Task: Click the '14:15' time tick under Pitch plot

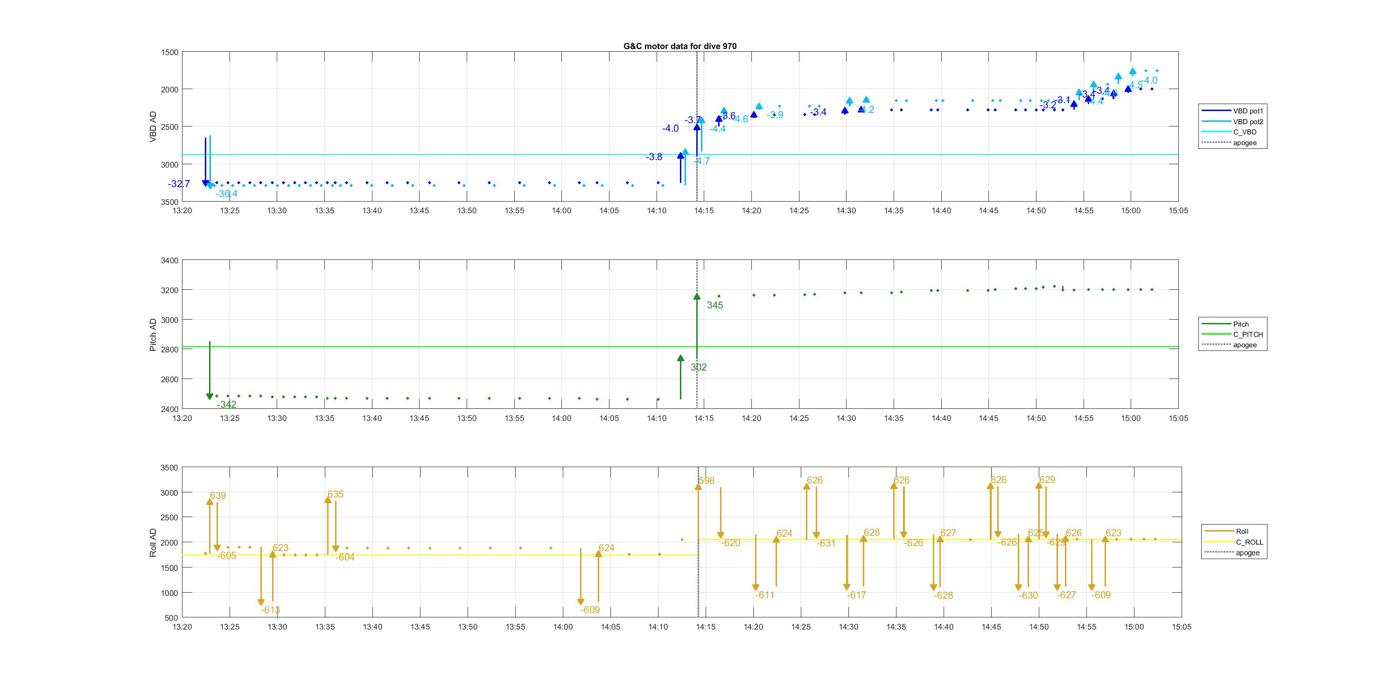Action: coord(704,418)
